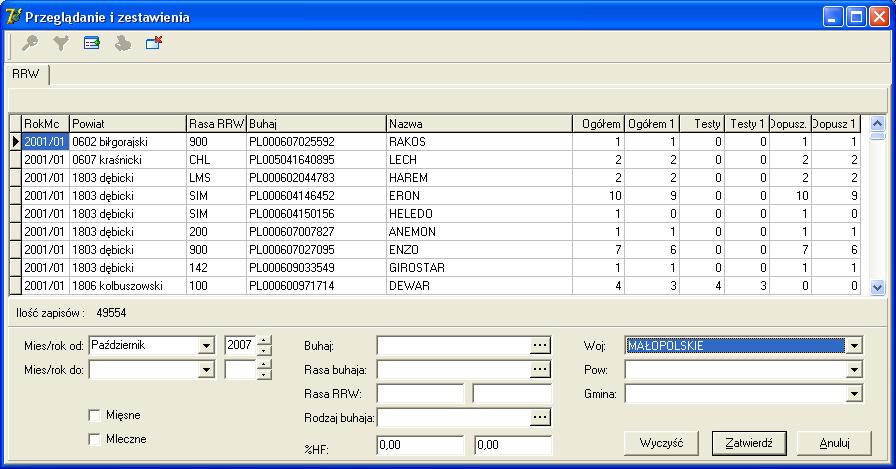Open the Mies/rok od month dropdown
The height and width of the screenshot is (469, 896).
[206, 346]
